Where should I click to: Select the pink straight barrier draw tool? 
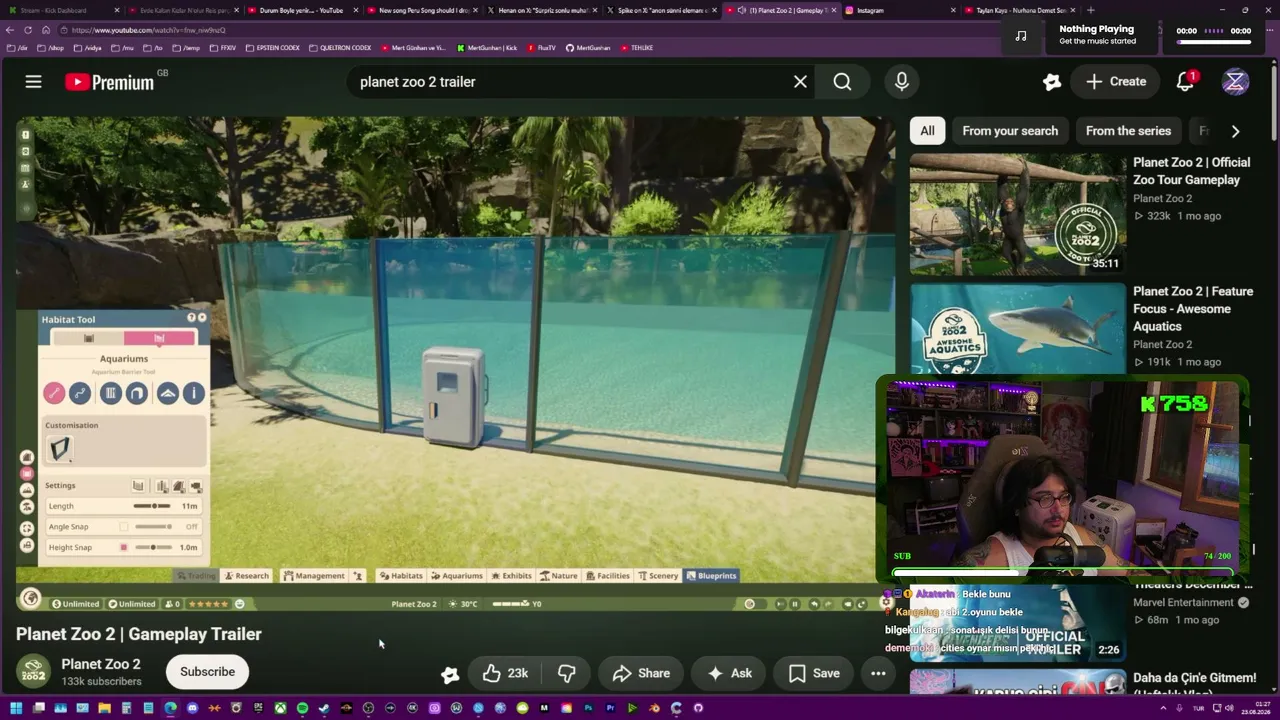coord(54,393)
